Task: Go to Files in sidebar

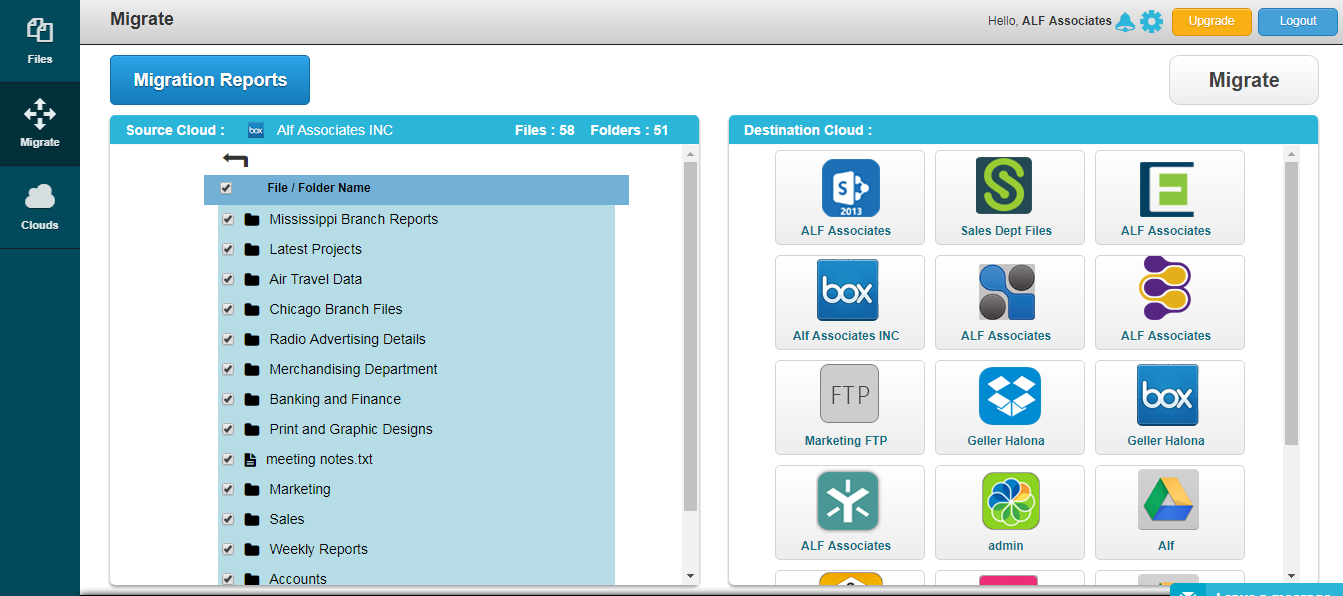Action: coord(40,41)
